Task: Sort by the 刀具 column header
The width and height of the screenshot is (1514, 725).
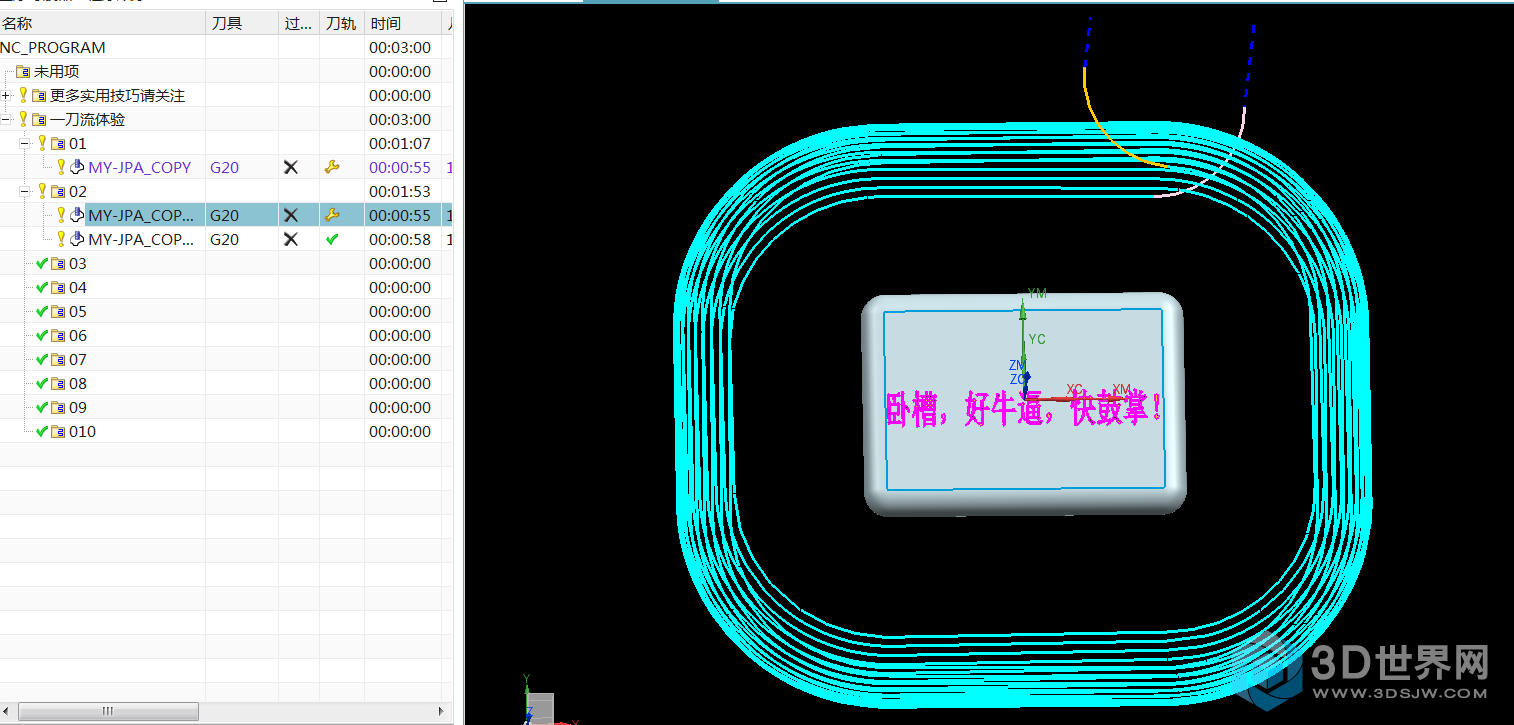Action: coord(242,23)
